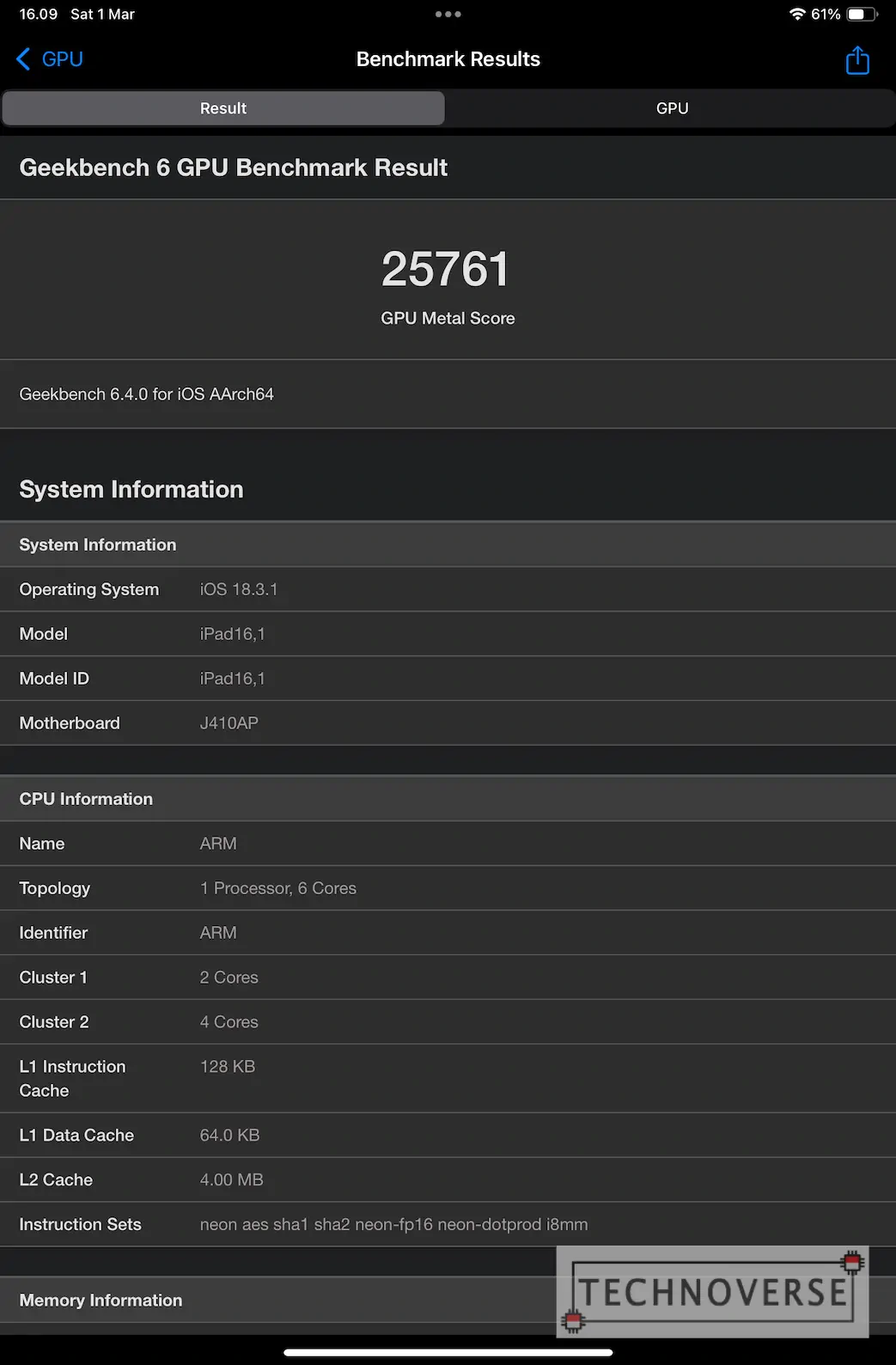
Task: Tap the CPU Information header
Action: pos(86,799)
